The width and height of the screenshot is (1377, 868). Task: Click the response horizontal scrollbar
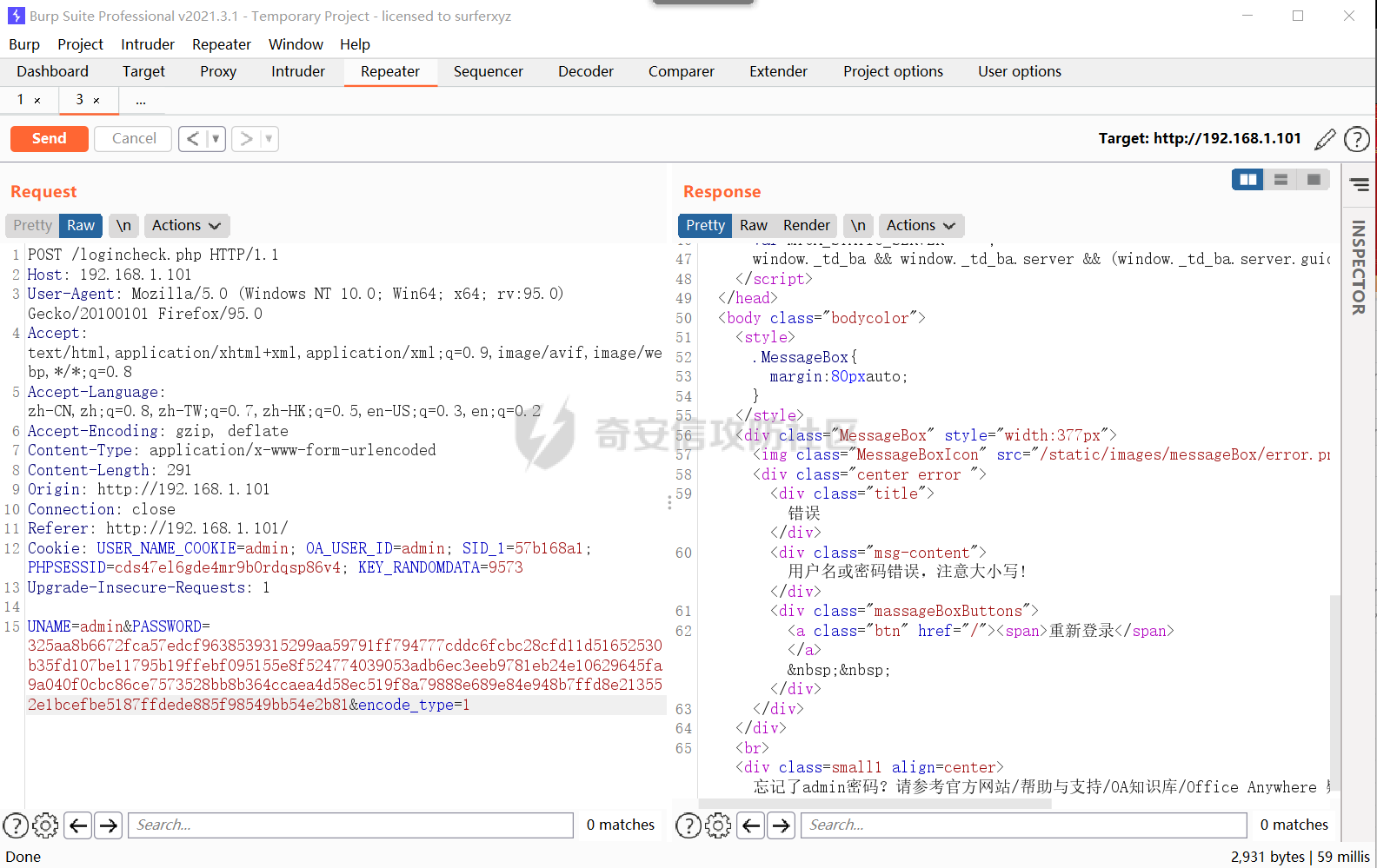click(x=875, y=804)
